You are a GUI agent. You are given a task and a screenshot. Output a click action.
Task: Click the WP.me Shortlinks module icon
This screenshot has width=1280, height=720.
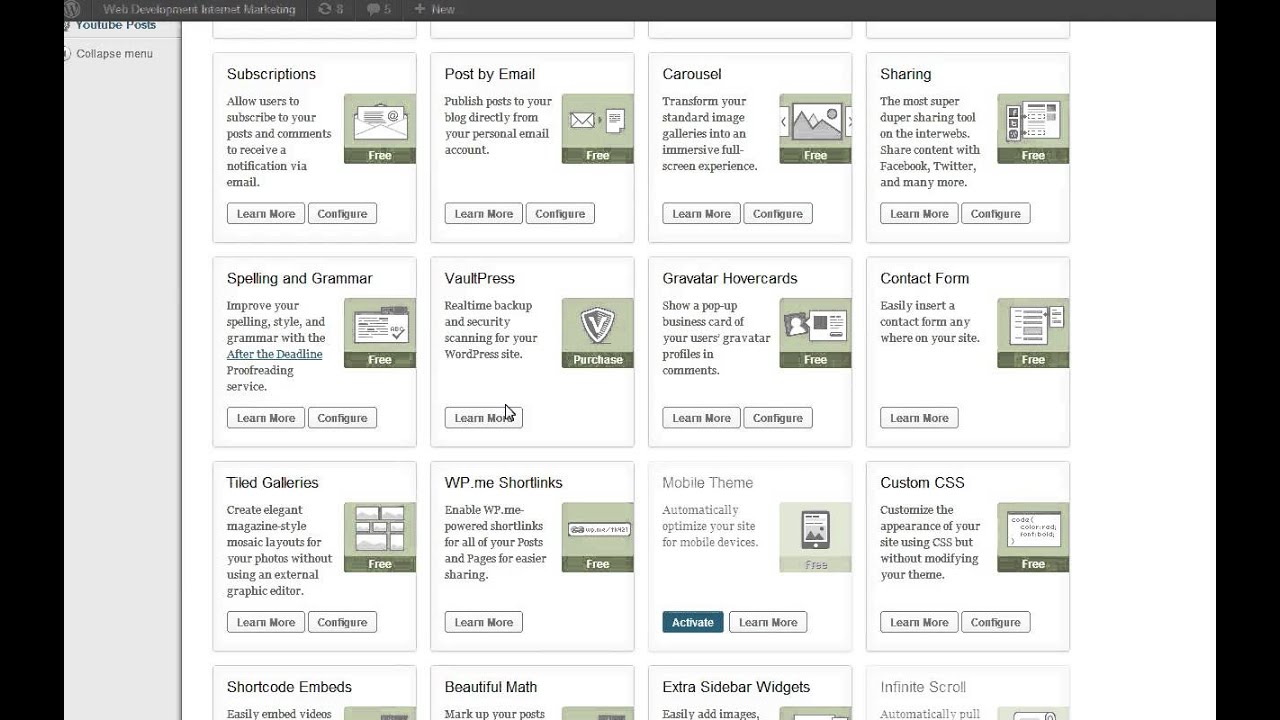(598, 537)
